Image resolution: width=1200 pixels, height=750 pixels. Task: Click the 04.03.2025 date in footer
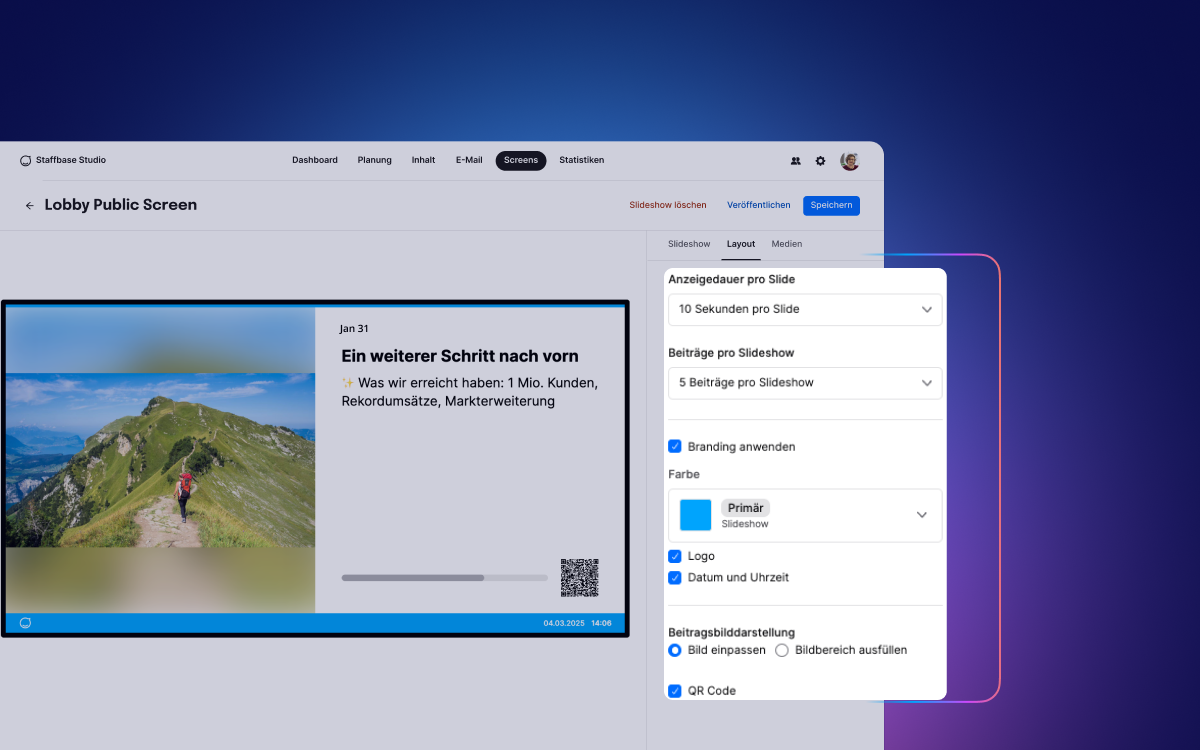coord(563,623)
